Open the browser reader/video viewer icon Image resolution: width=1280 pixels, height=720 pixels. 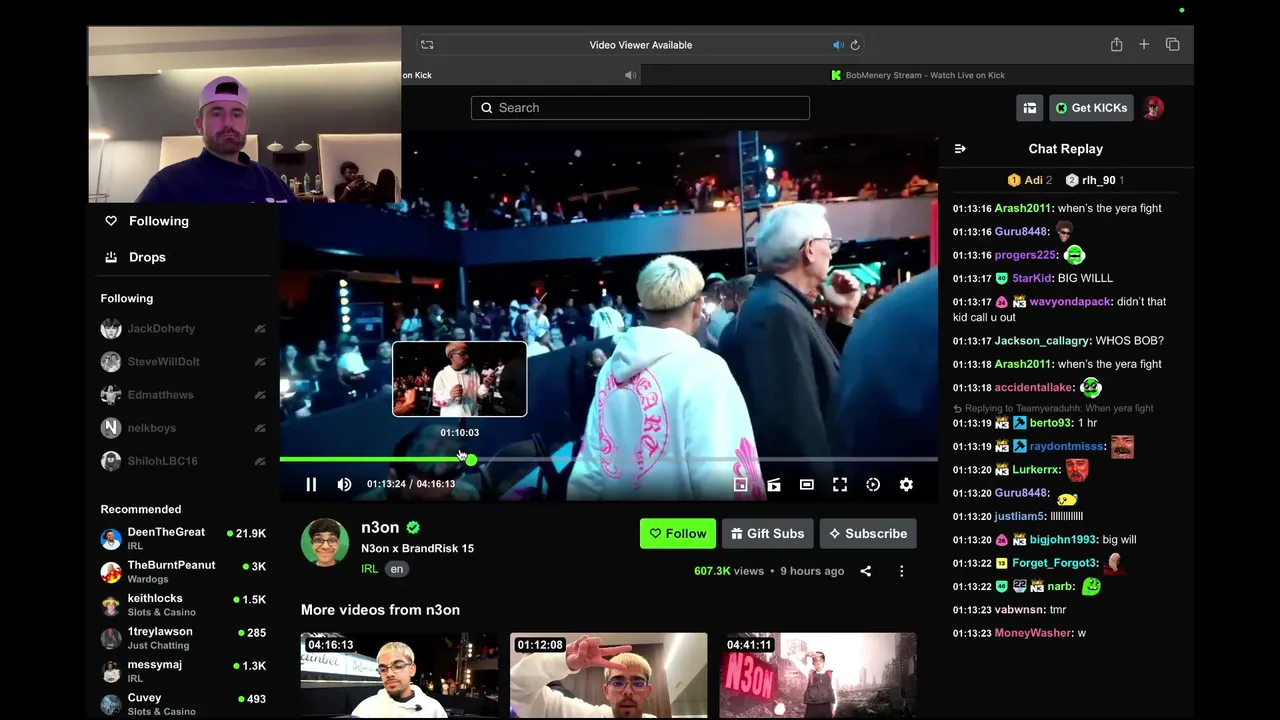point(427,45)
